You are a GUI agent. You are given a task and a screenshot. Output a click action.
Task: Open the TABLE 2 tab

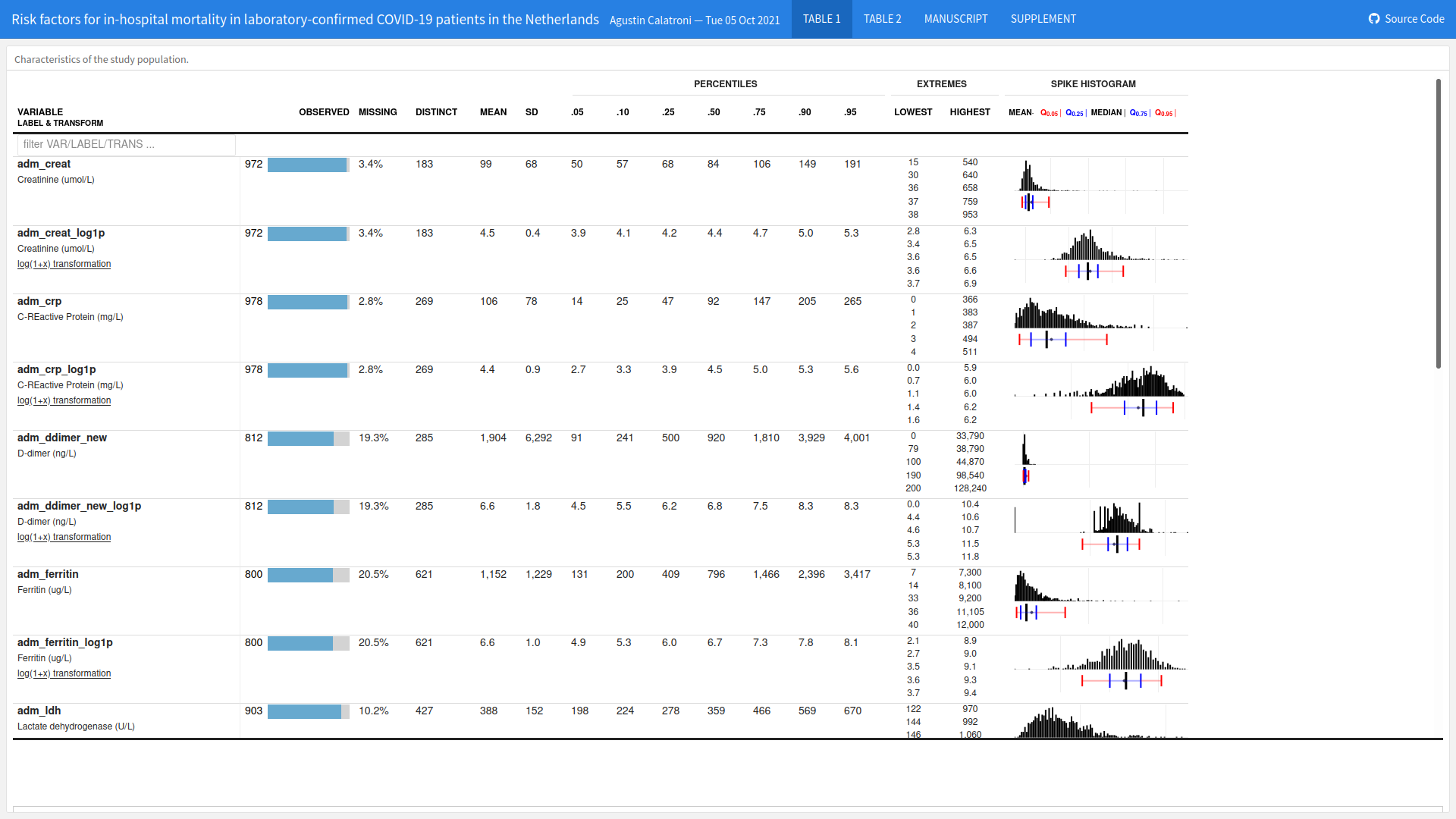pyautogui.click(x=882, y=19)
